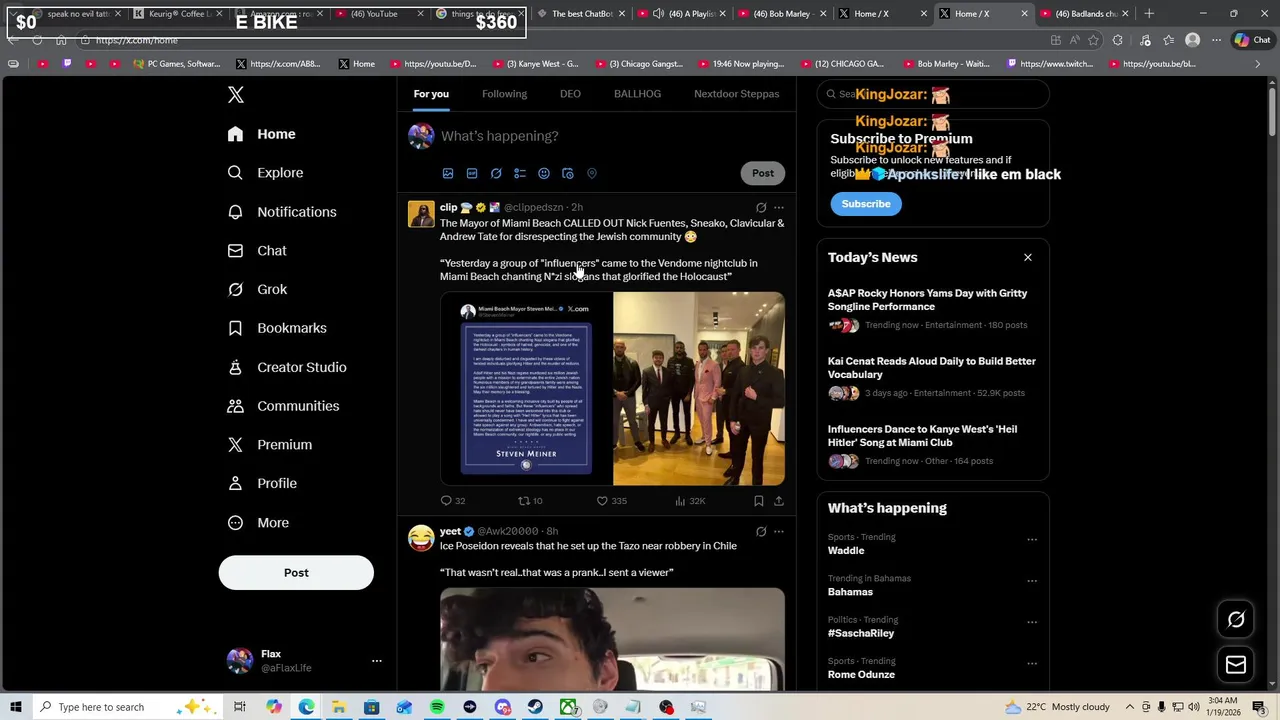Open Copilot Chat in the browser toolbar
The image size is (1280, 720).
click(x=1252, y=40)
